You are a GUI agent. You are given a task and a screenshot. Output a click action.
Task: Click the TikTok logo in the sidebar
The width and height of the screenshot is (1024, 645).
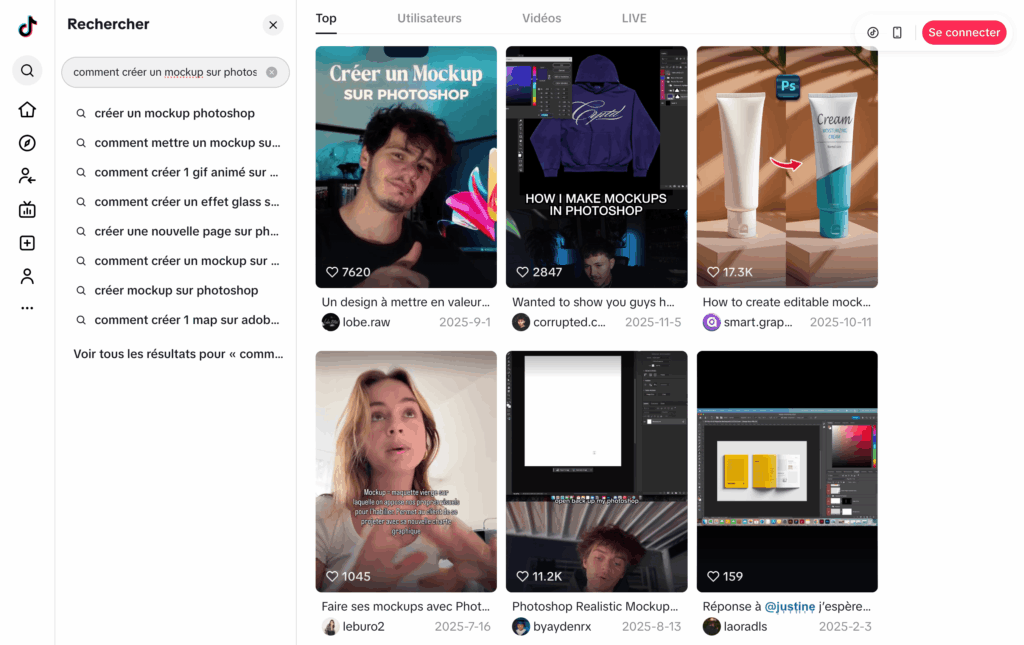pyautogui.click(x=26, y=26)
